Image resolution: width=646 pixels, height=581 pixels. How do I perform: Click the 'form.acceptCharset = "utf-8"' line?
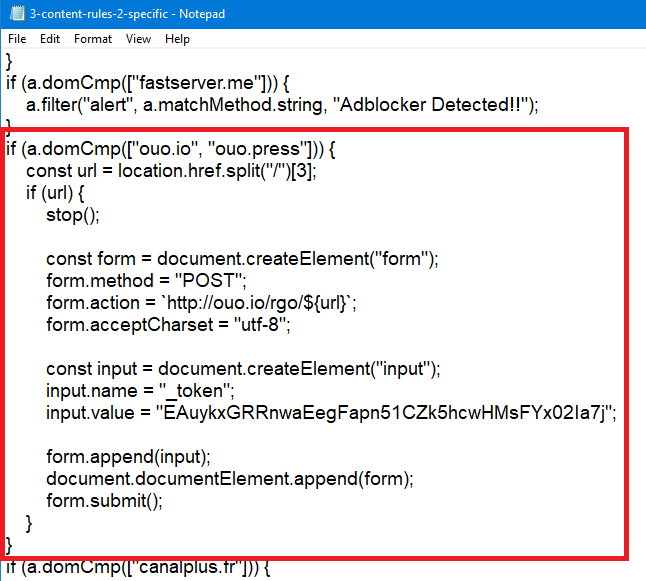coord(168,325)
